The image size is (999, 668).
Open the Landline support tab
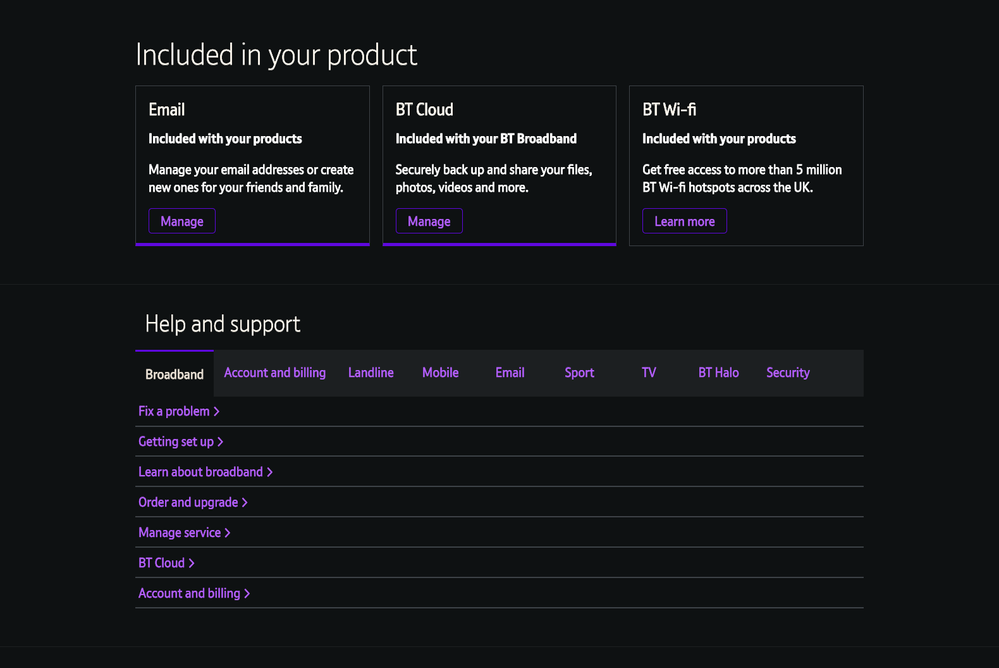coord(371,373)
